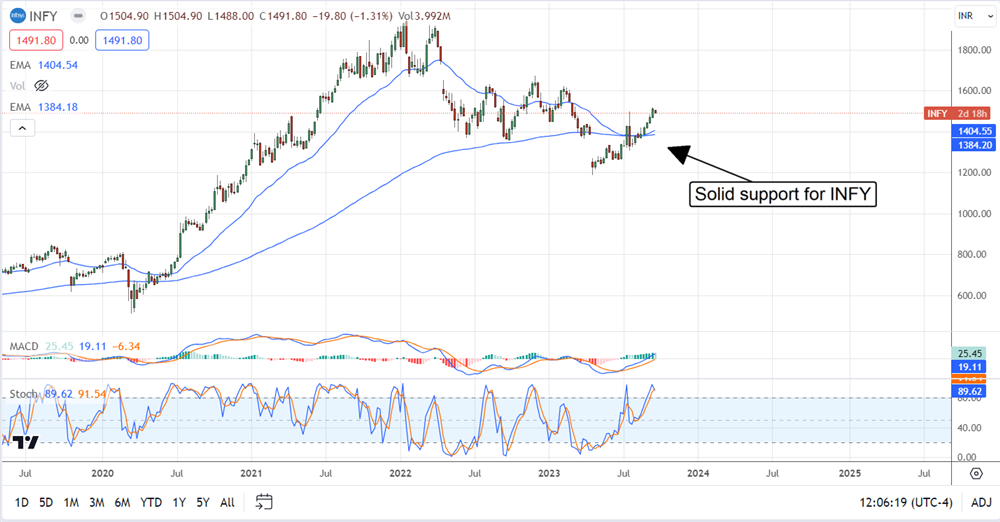This screenshot has height=522, width=1000.
Task: Click the red INFY 2d 18h price label
Action: (x=957, y=114)
